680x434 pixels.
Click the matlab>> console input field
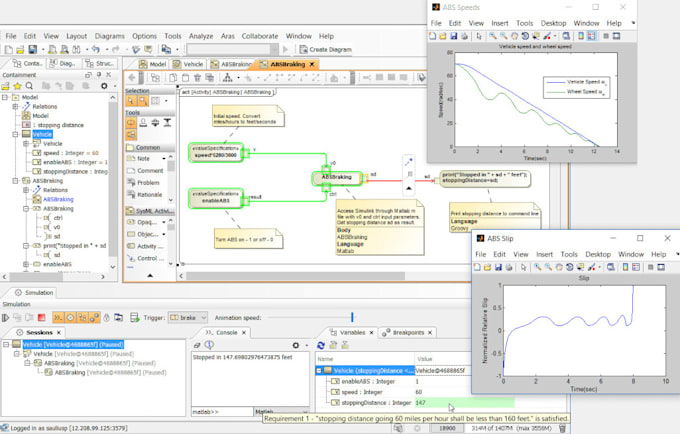click(x=222, y=411)
